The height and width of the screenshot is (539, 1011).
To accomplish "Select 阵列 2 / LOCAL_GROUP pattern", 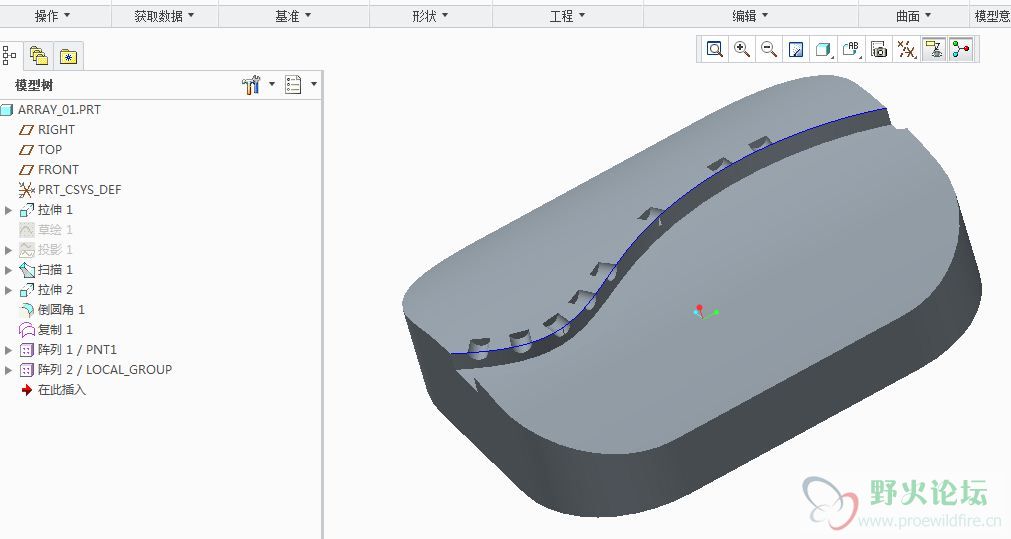I will tap(105, 369).
